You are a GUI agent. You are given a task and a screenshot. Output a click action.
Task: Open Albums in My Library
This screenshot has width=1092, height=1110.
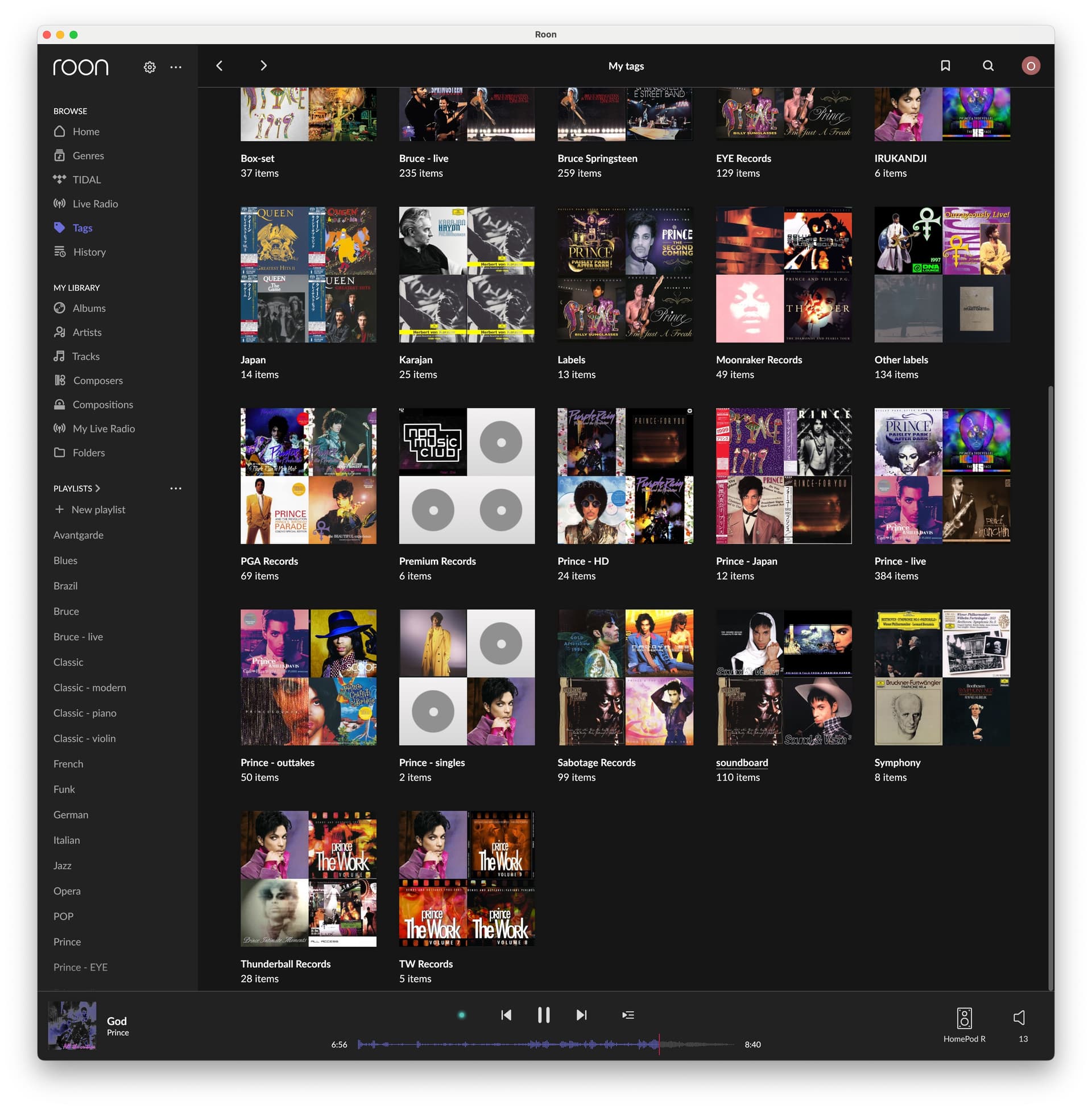pyautogui.click(x=80, y=308)
